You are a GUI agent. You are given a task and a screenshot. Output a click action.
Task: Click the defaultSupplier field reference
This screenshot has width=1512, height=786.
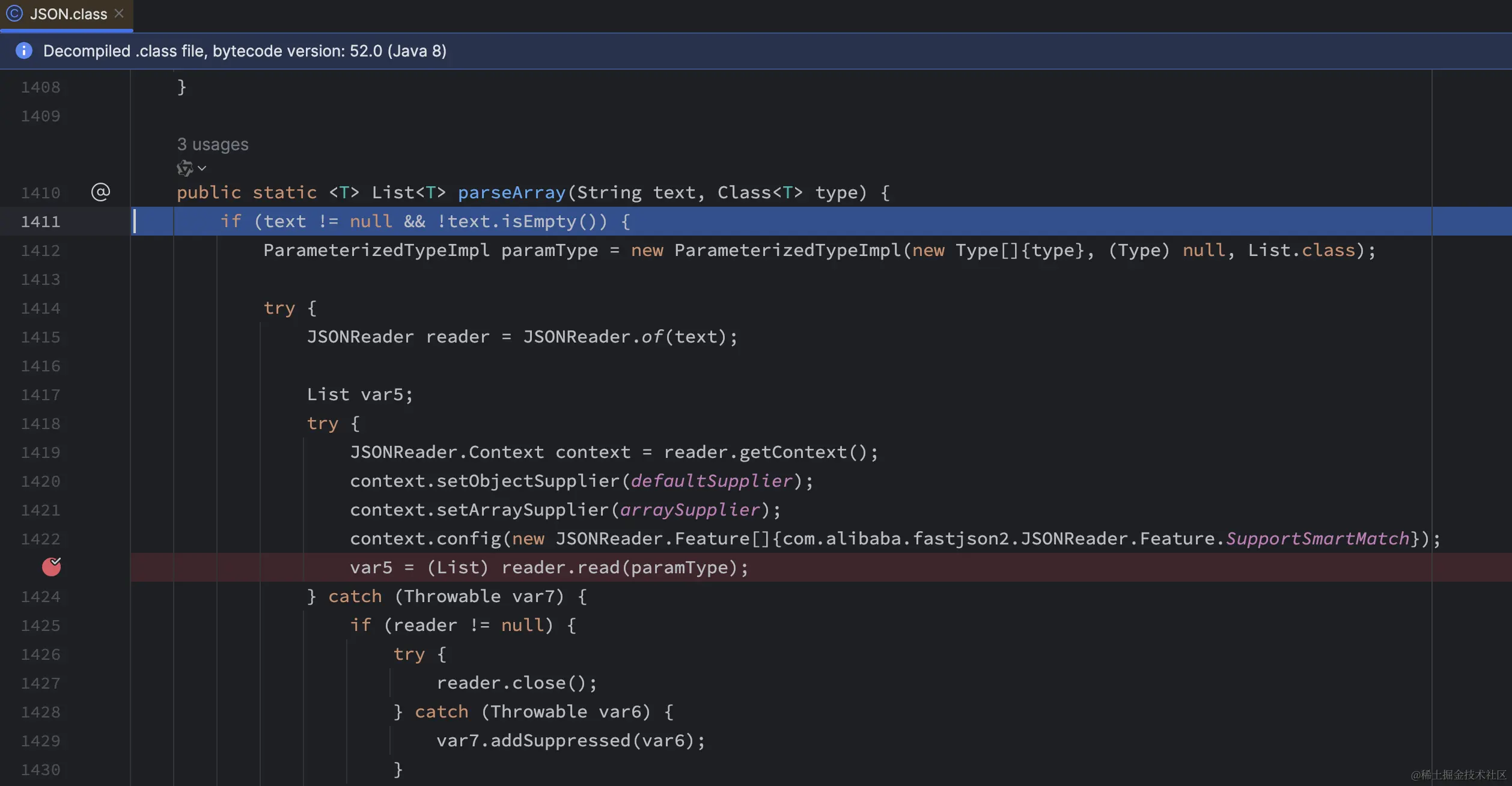click(x=712, y=481)
